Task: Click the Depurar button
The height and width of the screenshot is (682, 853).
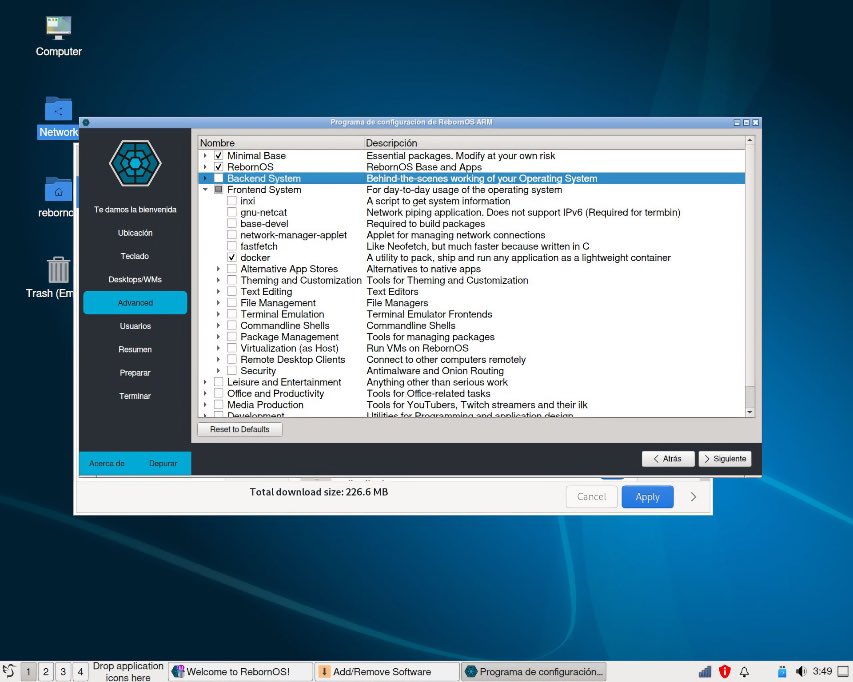Action: click(x=163, y=463)
